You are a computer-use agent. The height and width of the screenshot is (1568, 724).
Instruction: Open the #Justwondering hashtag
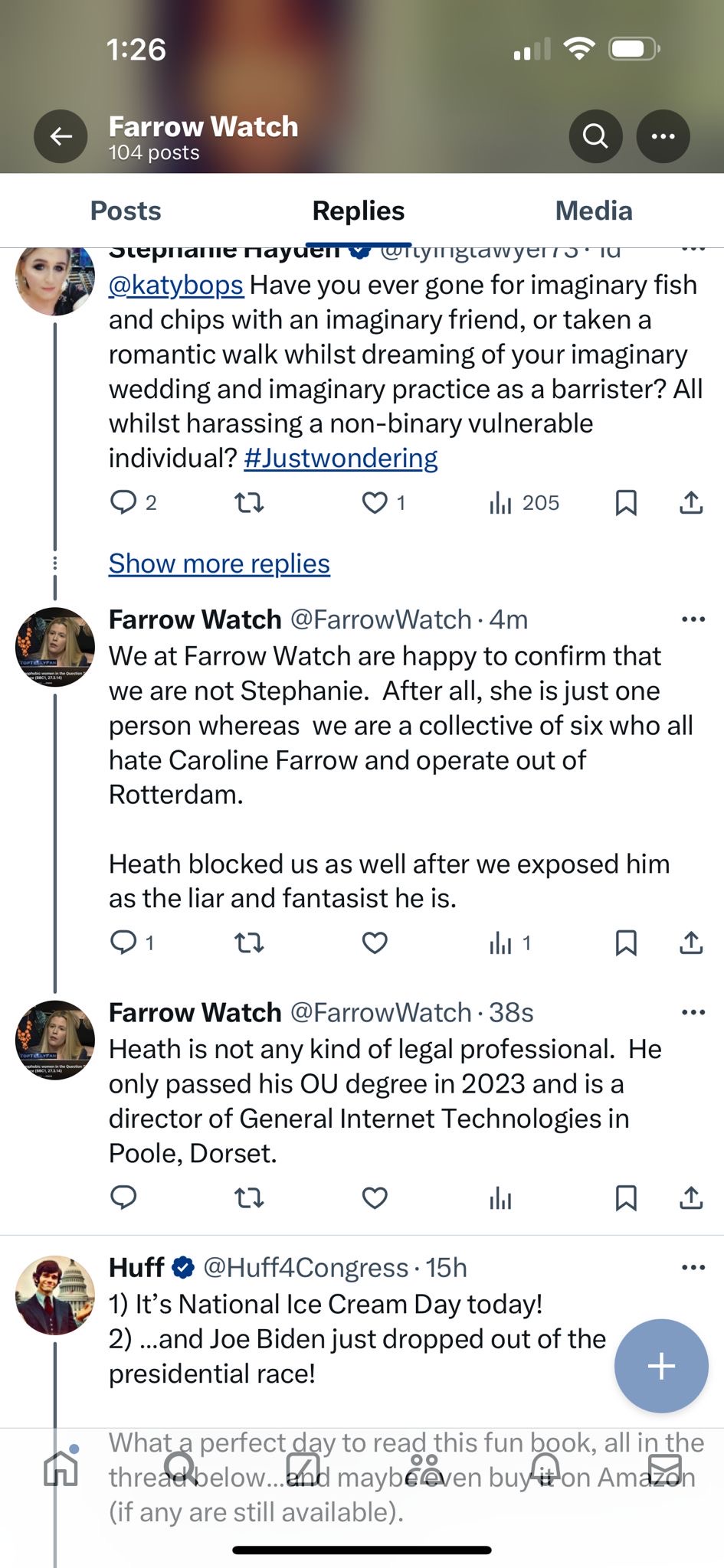[x=341, y=458]
